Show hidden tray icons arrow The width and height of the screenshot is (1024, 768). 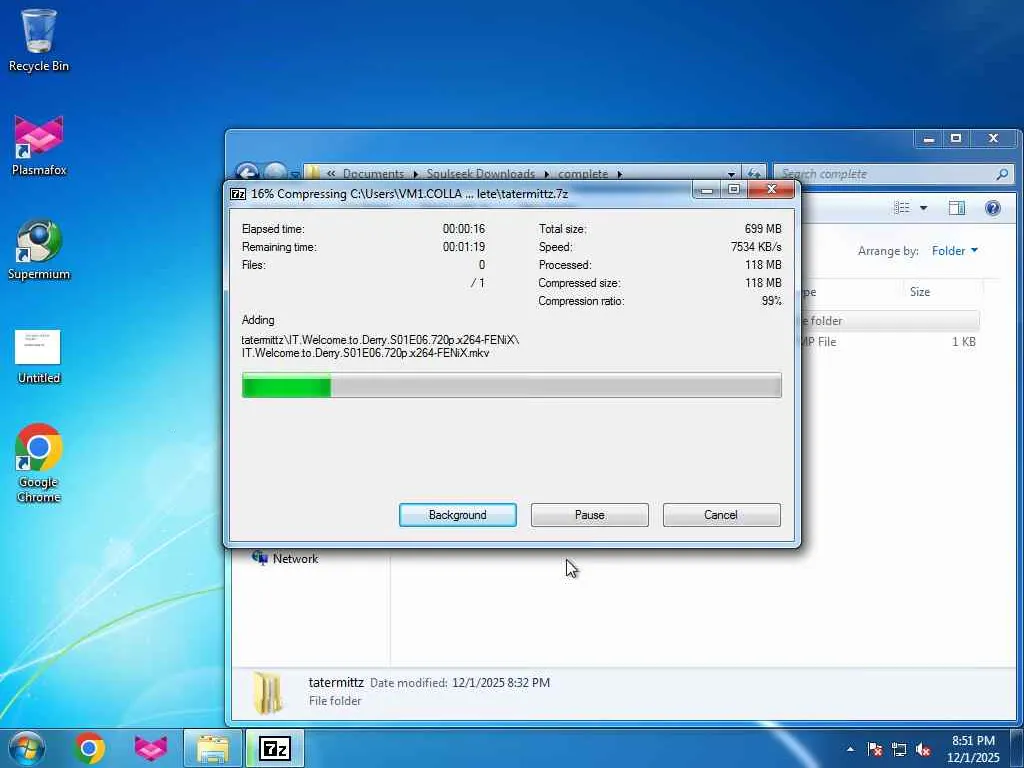point(850,750)
